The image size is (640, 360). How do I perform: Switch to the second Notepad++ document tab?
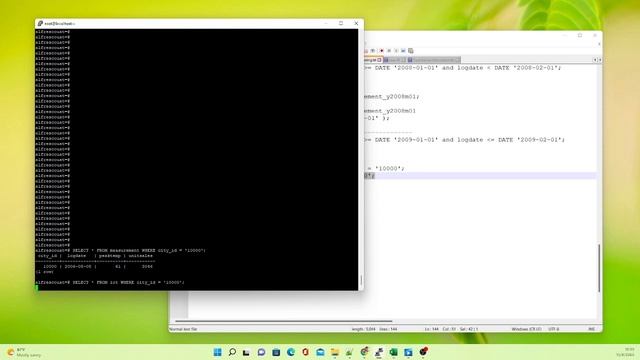tap(395, 60)
